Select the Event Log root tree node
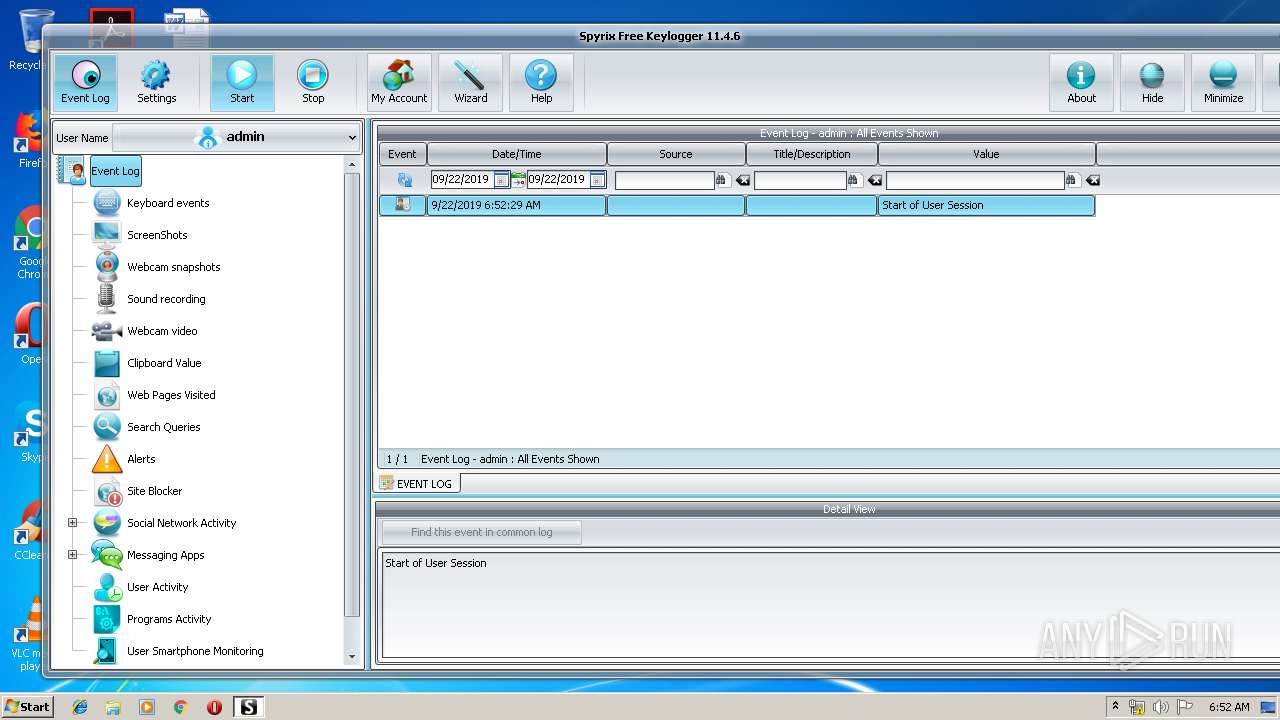The image size is (1280, 720). point(116,171)
